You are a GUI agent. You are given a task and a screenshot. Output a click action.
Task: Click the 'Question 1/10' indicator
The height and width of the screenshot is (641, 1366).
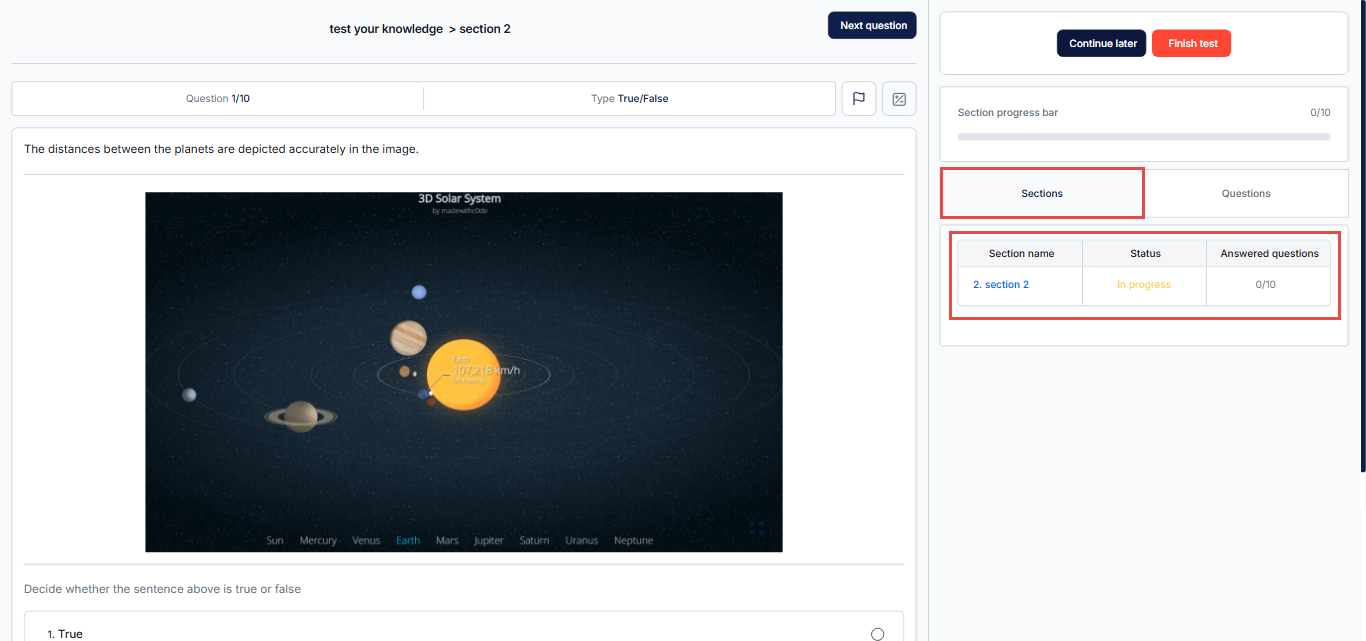(x=217, y=99)
